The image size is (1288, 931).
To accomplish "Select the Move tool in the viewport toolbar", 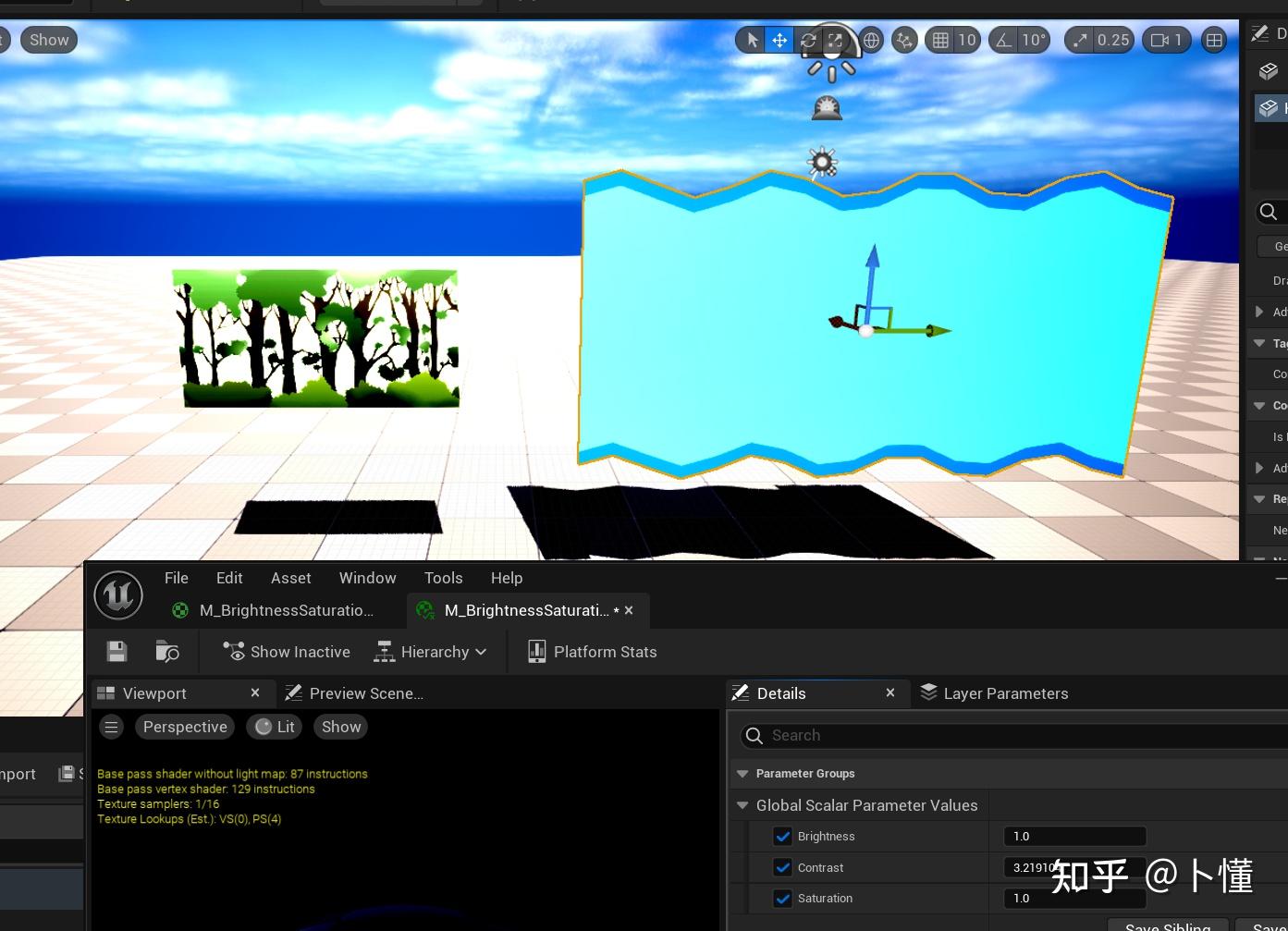I will click(x=779, y=40).
